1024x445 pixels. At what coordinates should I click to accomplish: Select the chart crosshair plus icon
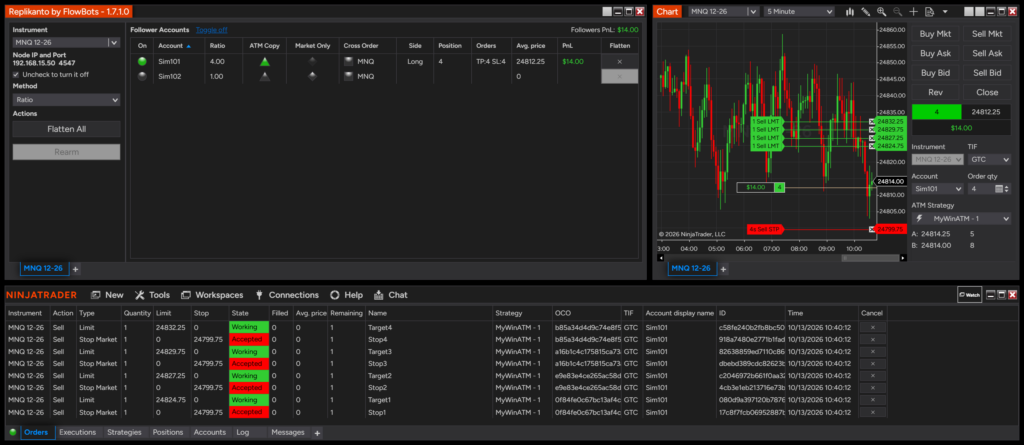914,12
